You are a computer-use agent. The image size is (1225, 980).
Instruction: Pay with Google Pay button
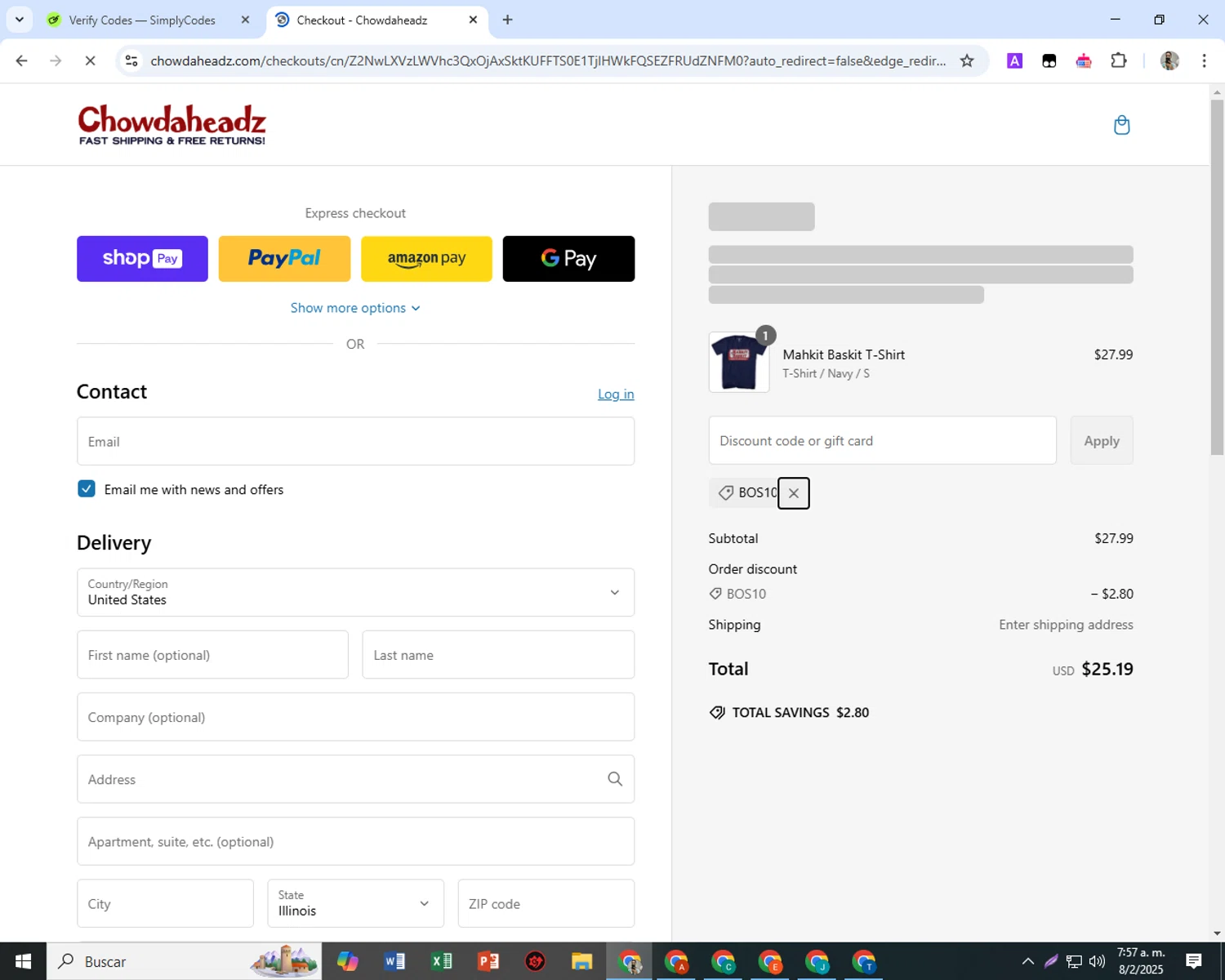click(568, 259)
